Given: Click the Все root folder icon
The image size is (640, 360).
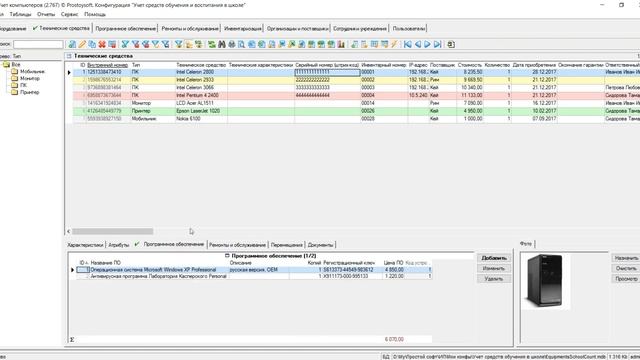Looking at the screenshot, I should point(7,64).
